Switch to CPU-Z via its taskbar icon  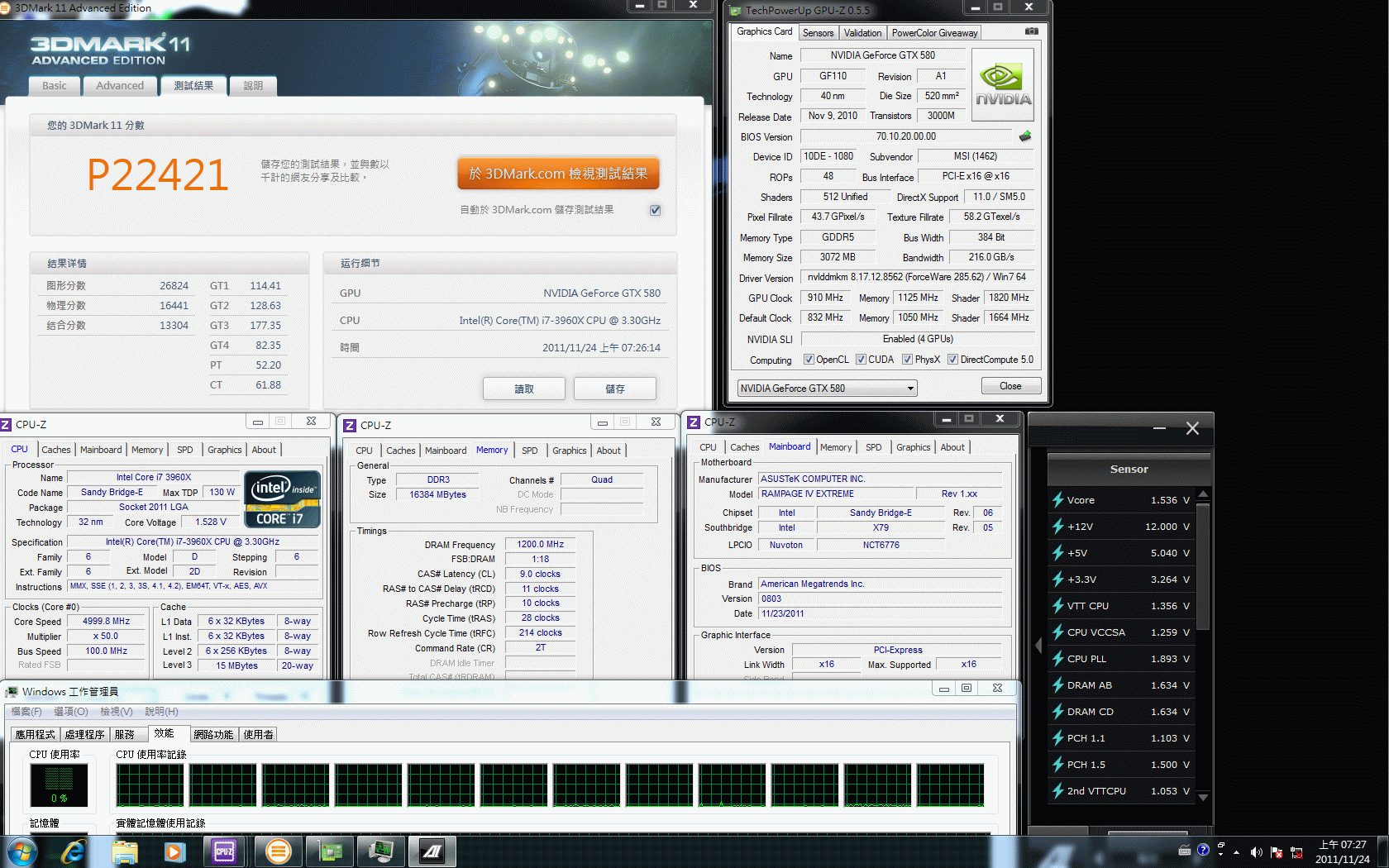tap(224, 851)
